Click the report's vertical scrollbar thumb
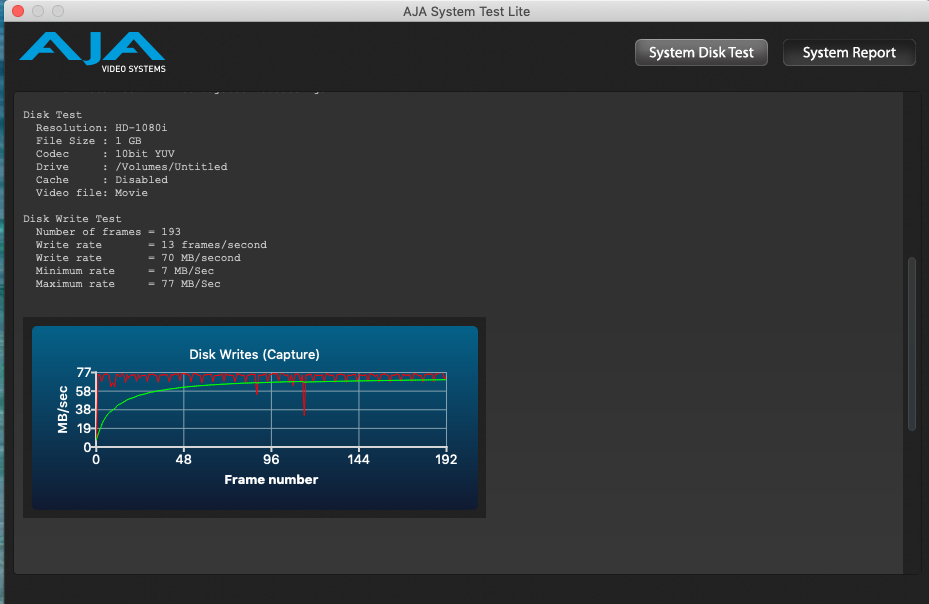Screen dimensions: 929x604 [x=912, y=344]
